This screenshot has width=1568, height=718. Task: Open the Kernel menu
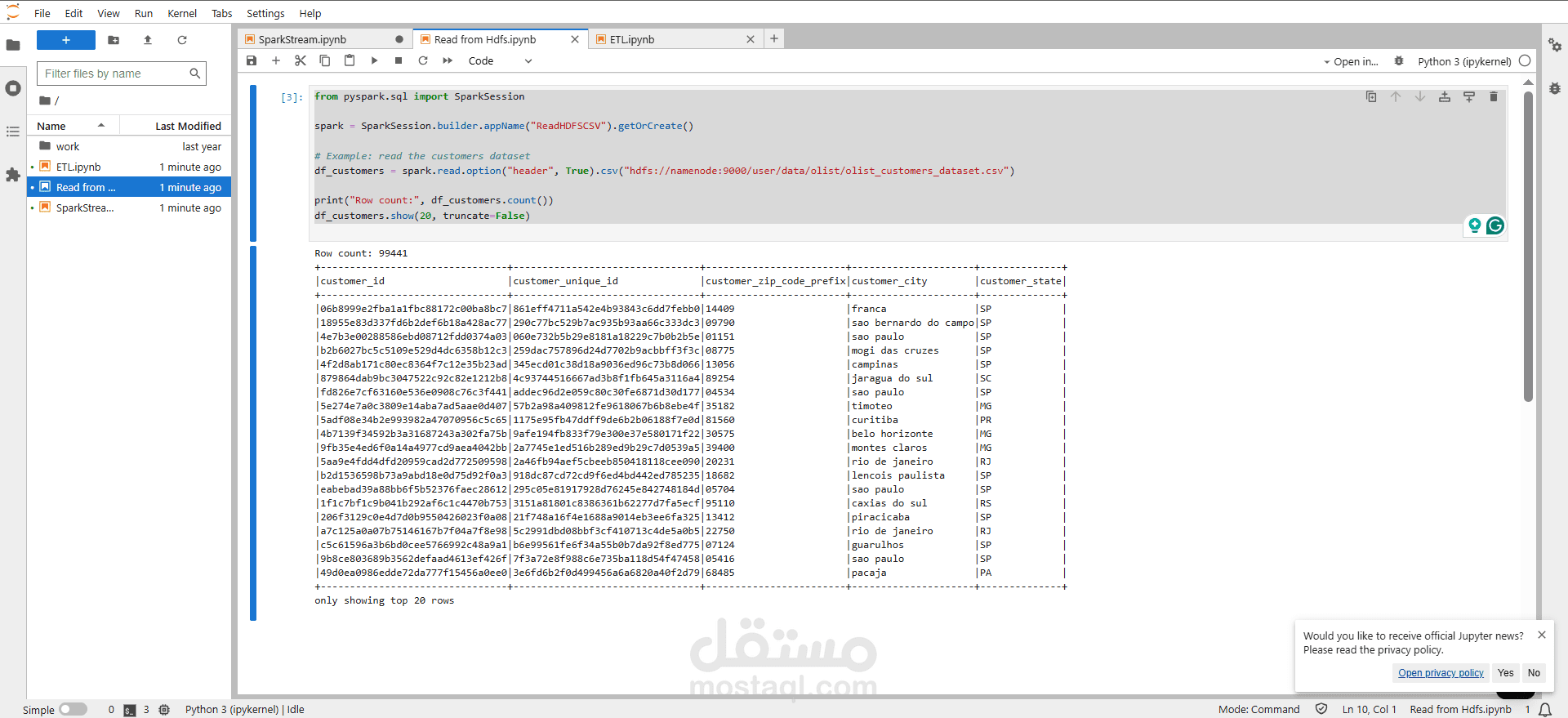(182, 13)
